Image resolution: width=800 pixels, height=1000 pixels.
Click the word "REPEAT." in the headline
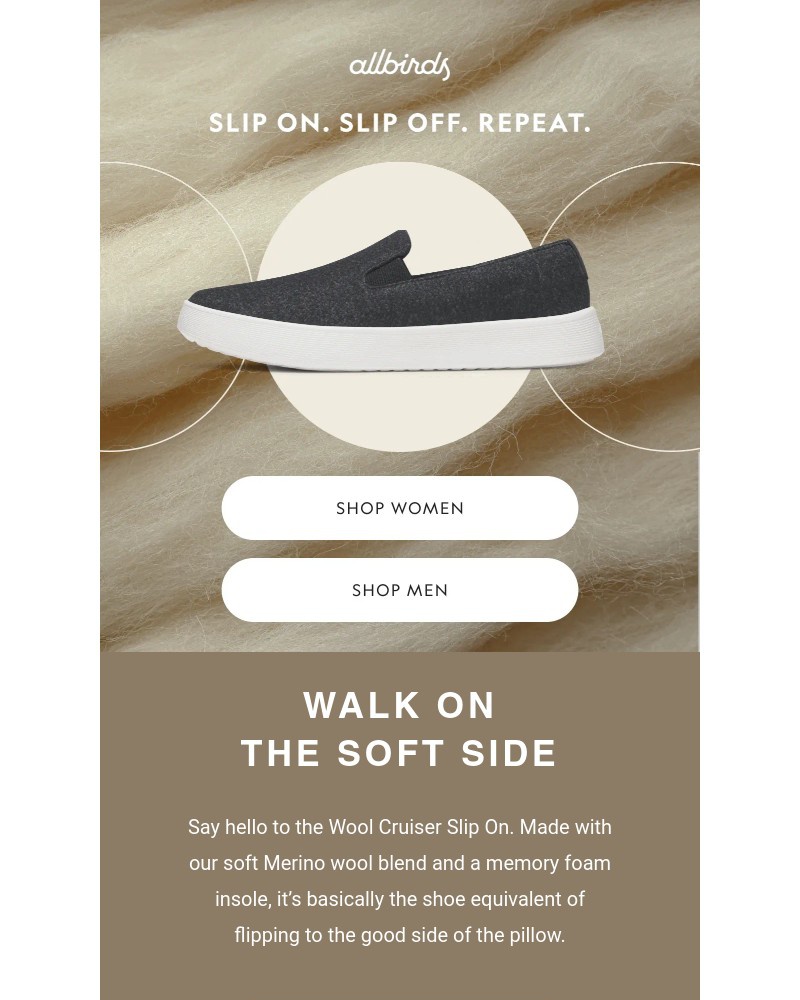(x=535, y=122)
